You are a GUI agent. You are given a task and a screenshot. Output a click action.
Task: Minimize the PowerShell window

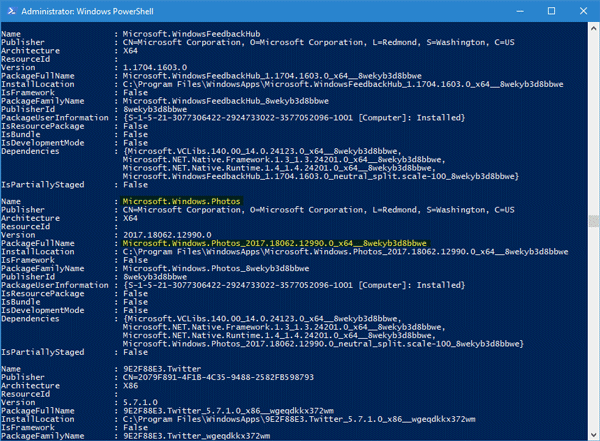[x=520, y=11]
